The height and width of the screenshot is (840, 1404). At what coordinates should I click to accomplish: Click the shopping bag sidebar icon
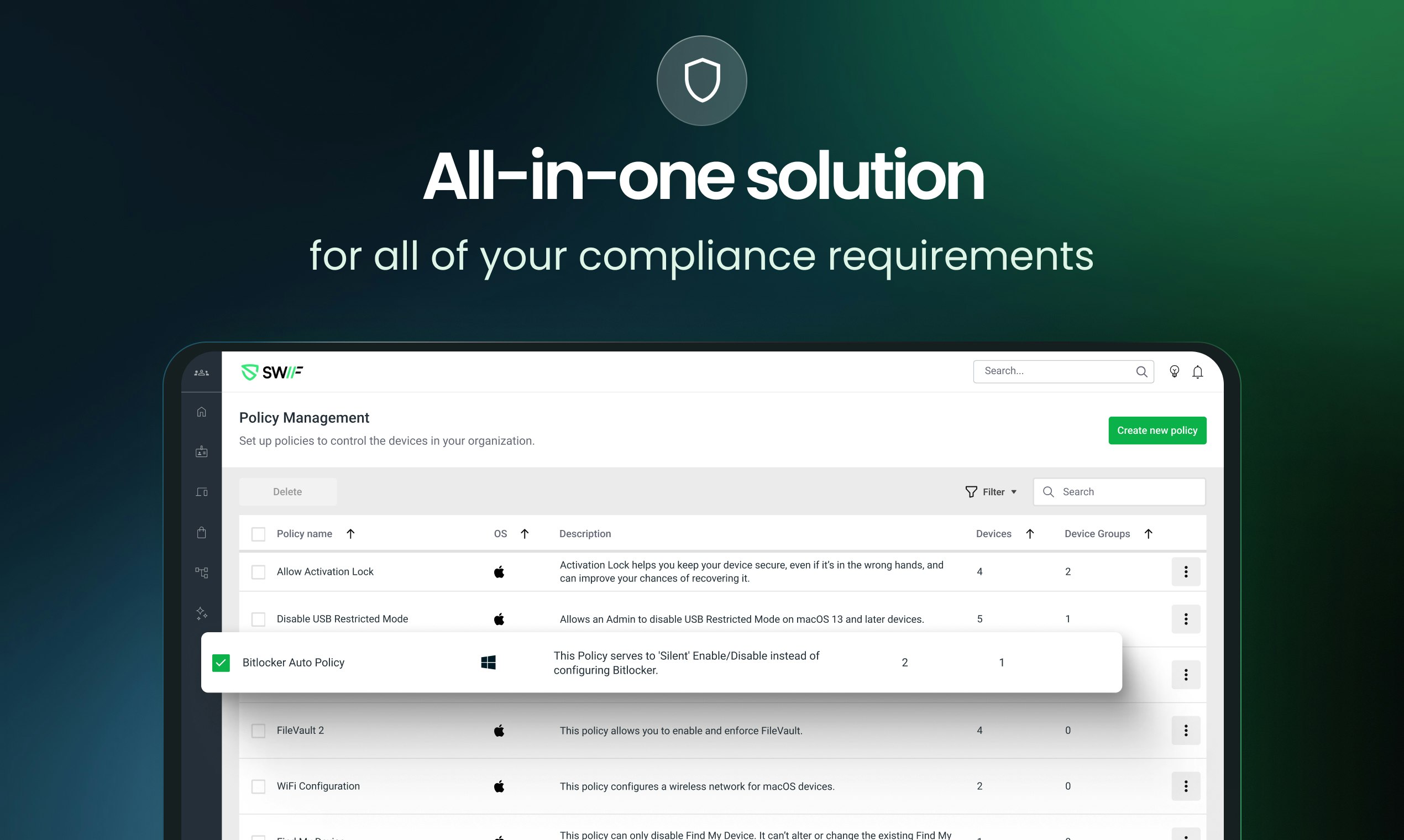click(x=202, y=532)
